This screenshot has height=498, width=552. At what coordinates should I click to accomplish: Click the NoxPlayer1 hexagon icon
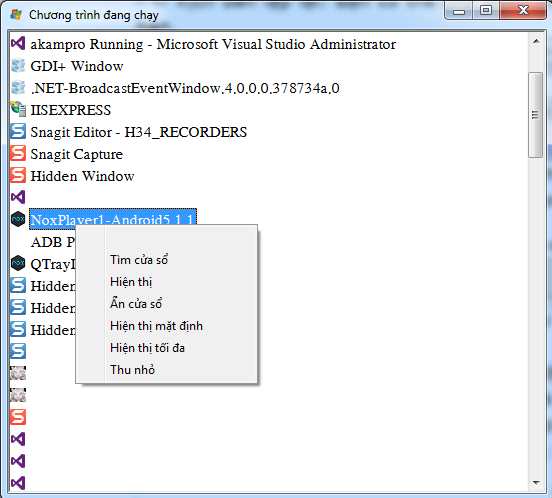point(18,219)
